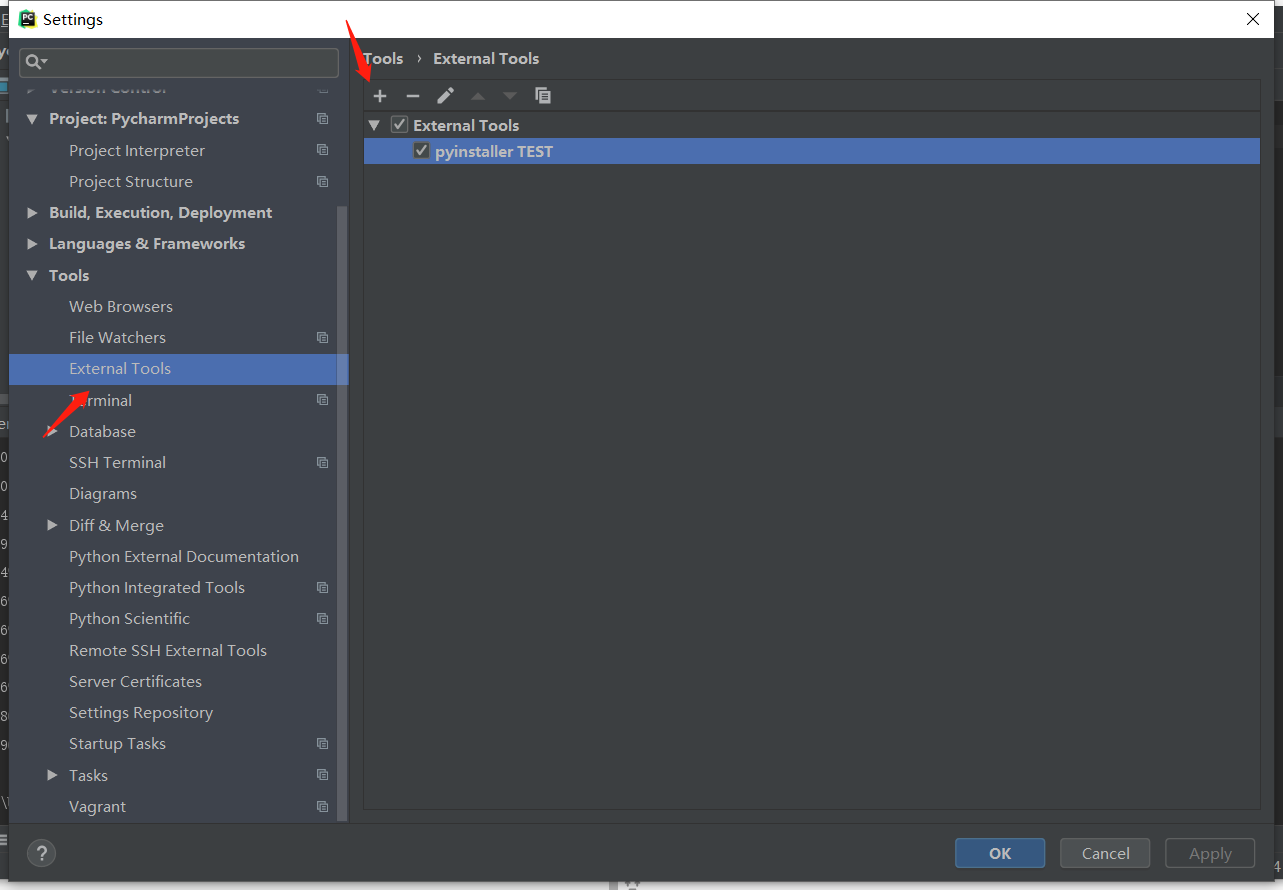Collapse Project: PycharmProjects section
Viewport: 1283px width, 890px height.
32,118
